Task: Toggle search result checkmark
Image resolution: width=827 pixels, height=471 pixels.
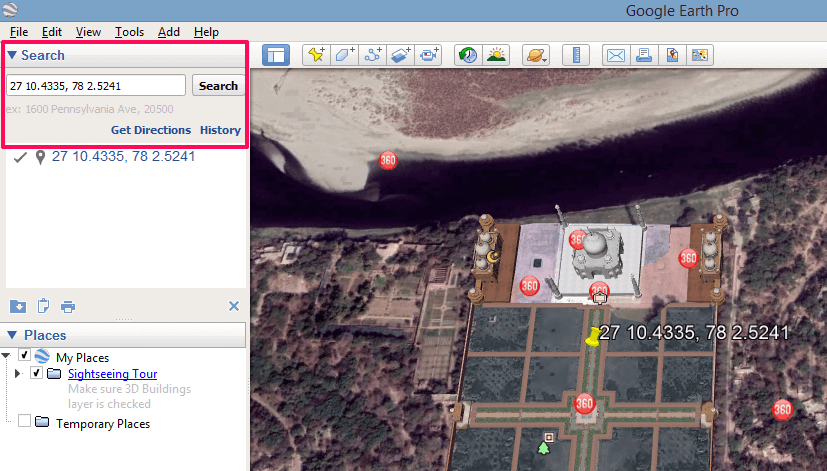Action: (x=20, y=157)
